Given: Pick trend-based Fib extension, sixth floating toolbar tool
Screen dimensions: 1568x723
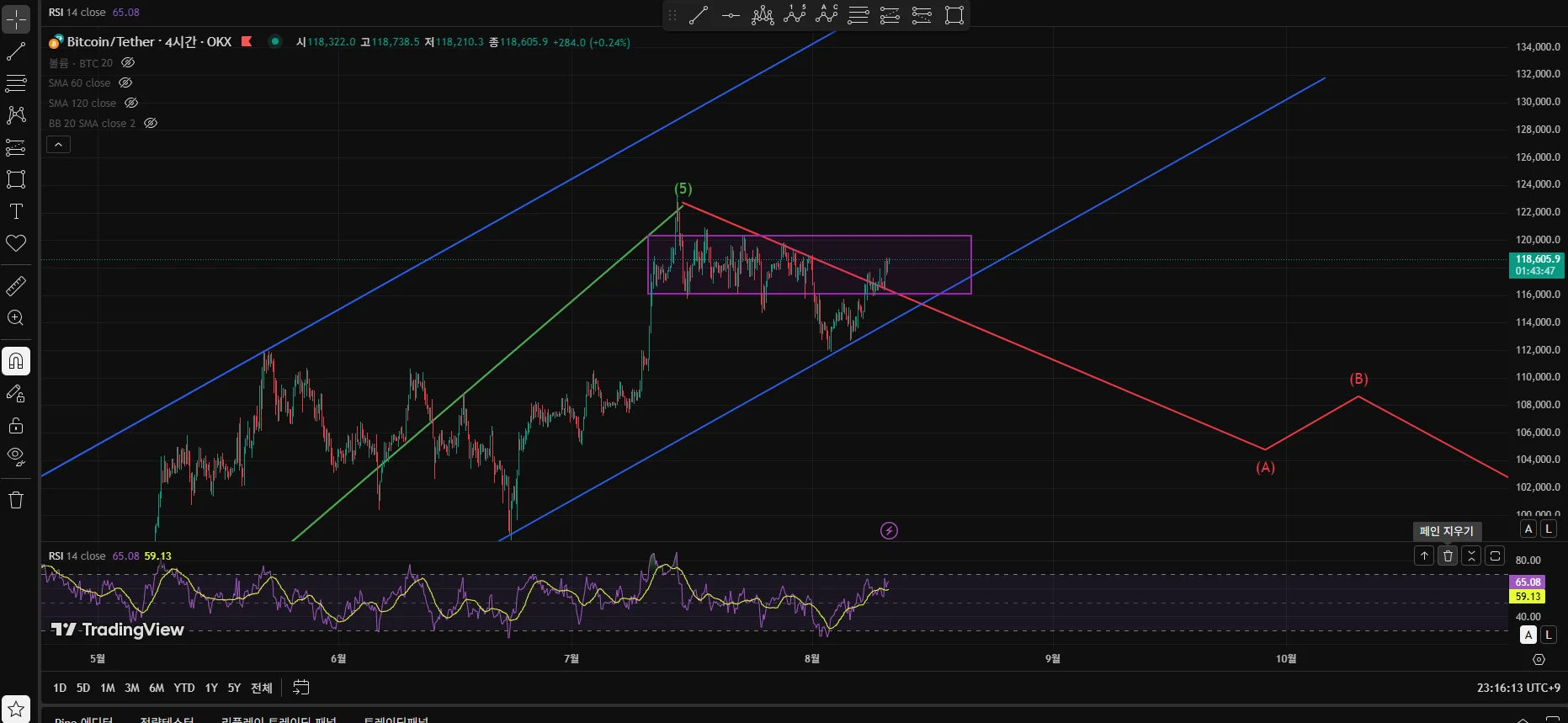Looking at the screenshot, I should click(x=890, y=15).
